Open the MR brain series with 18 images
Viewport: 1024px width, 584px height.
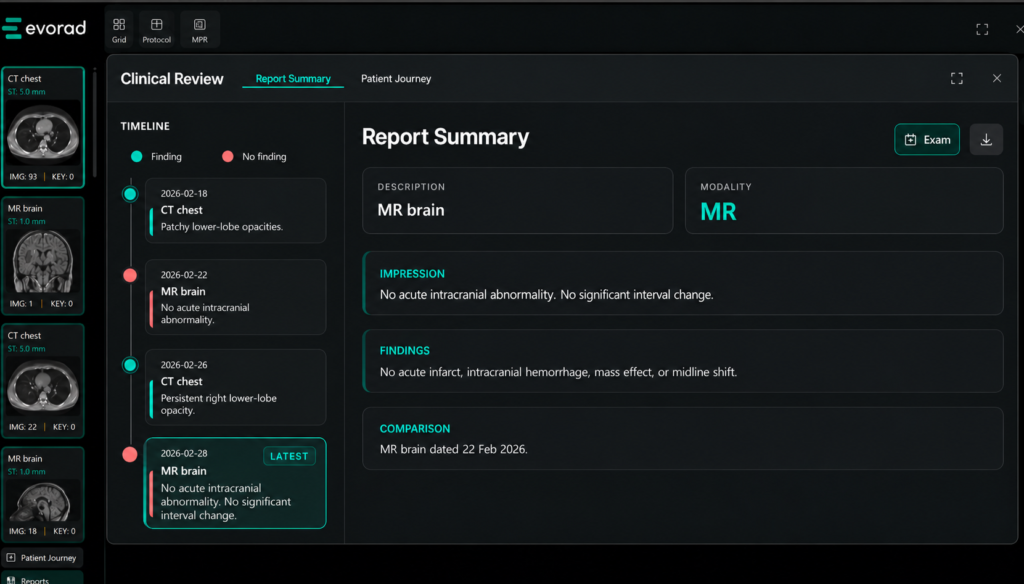point(43,495)
